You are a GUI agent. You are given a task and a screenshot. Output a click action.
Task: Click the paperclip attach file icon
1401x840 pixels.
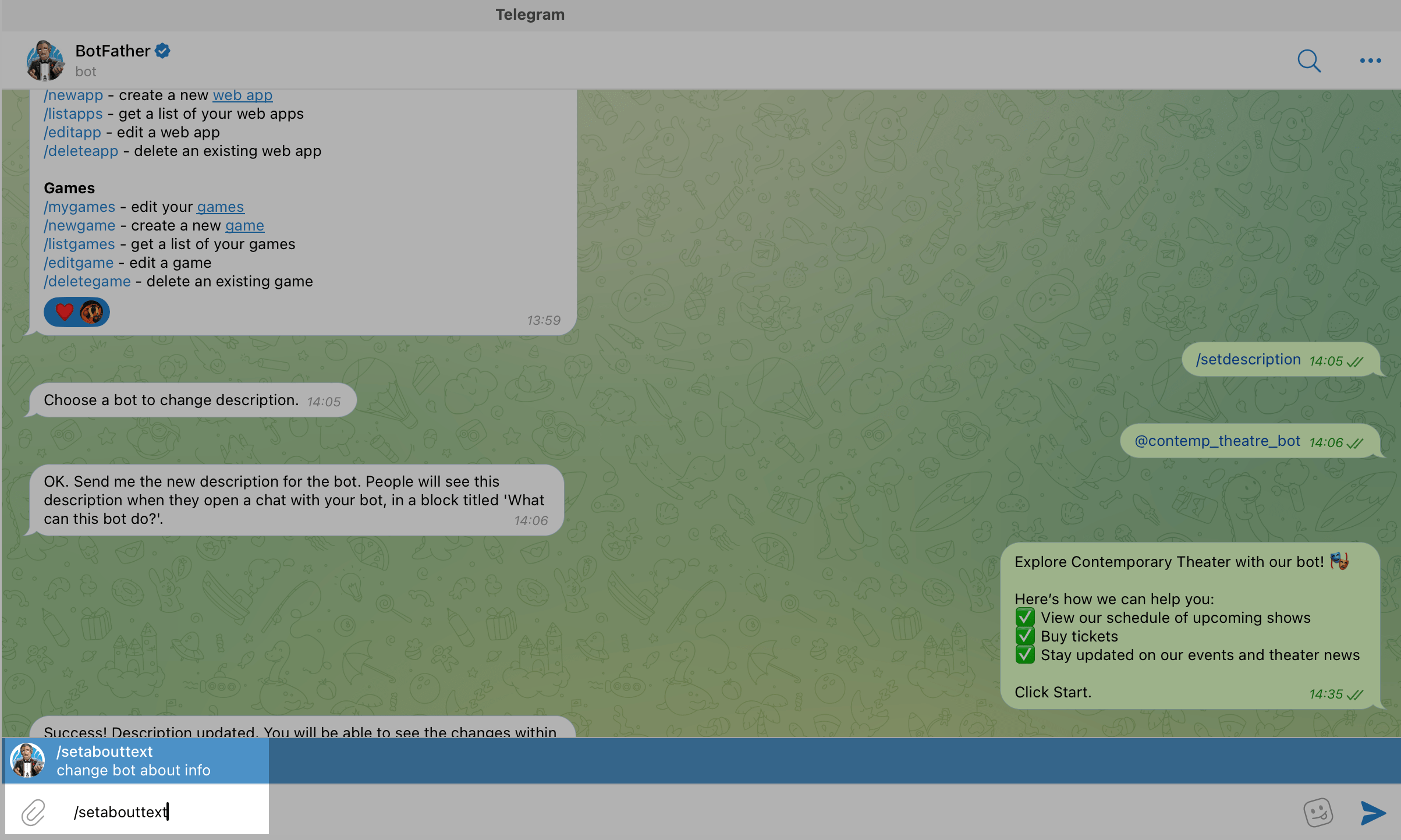(33, 812)
